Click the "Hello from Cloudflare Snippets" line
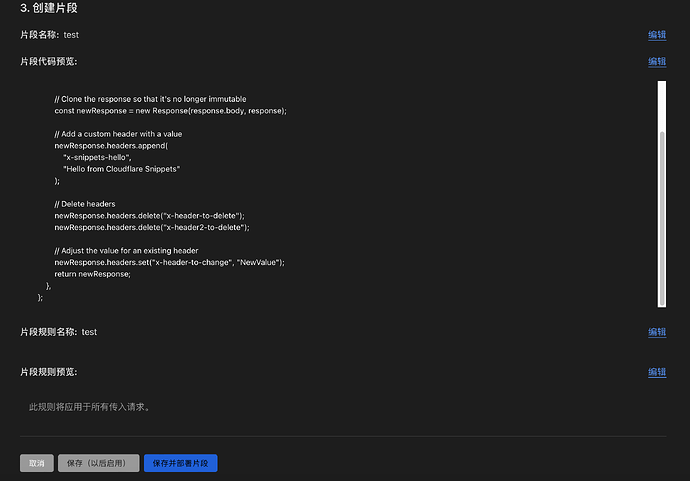This screenshot has width=690, height=481. click(x=121, y=169)
